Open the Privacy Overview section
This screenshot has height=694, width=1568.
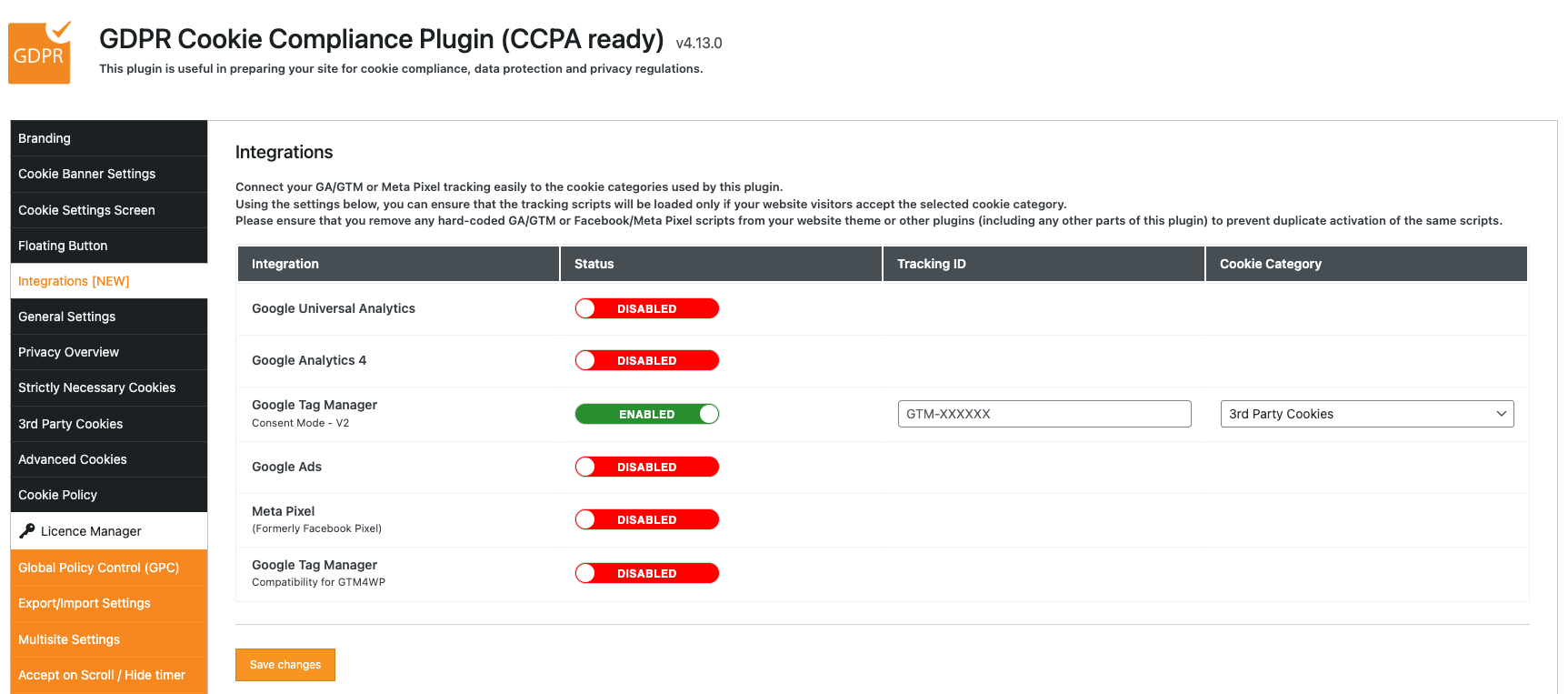click(109, 352)
